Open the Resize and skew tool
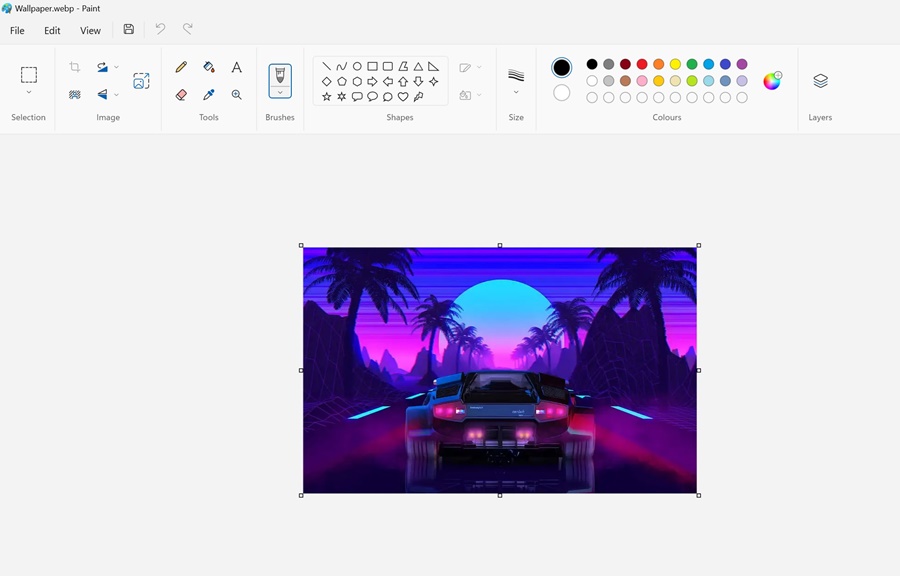Screen dimensions: 900x576 [141, 81]
